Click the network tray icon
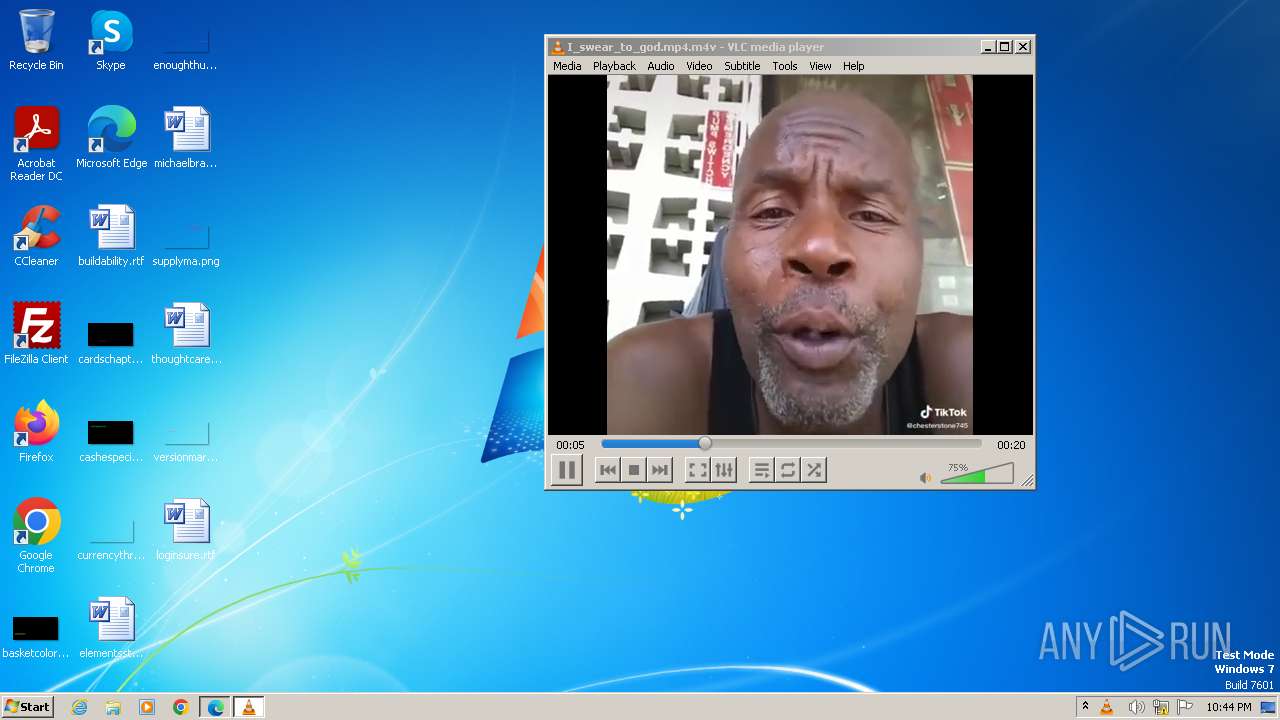The width and height of the screenshot is (1280, 720). pos(1161,707)
